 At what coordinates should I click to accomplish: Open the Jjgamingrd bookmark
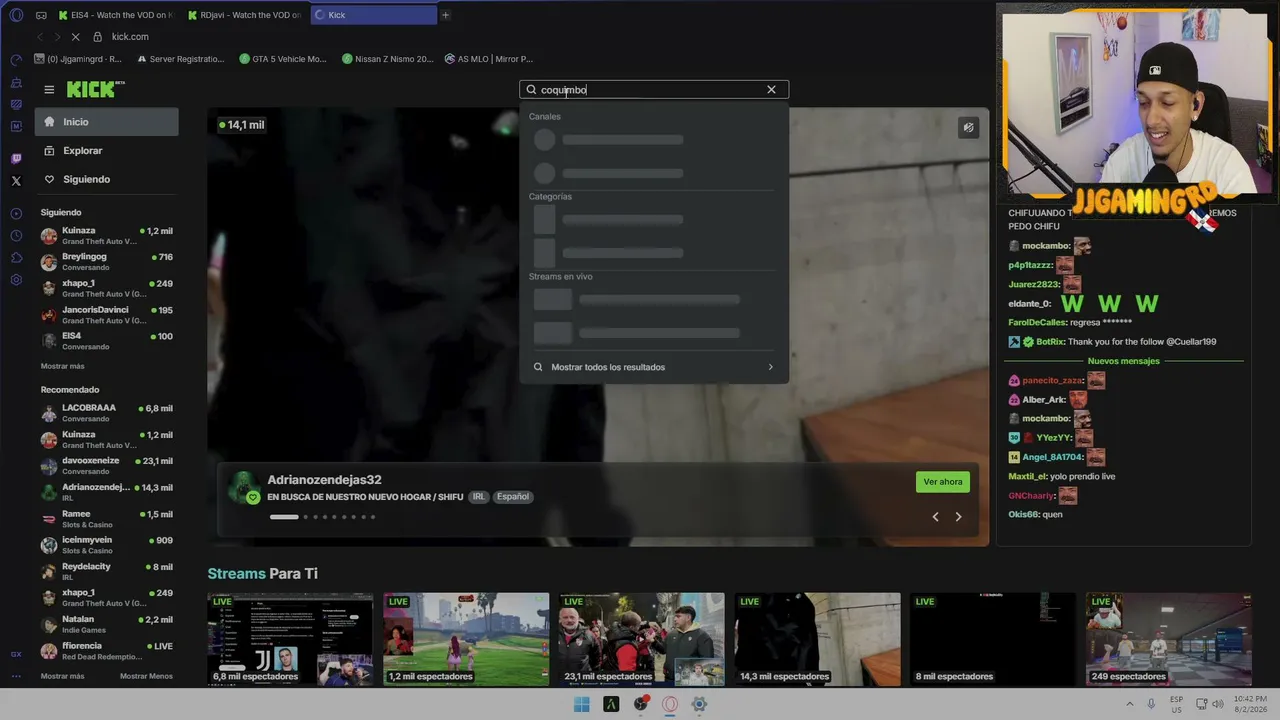click(x=78, y=59)
